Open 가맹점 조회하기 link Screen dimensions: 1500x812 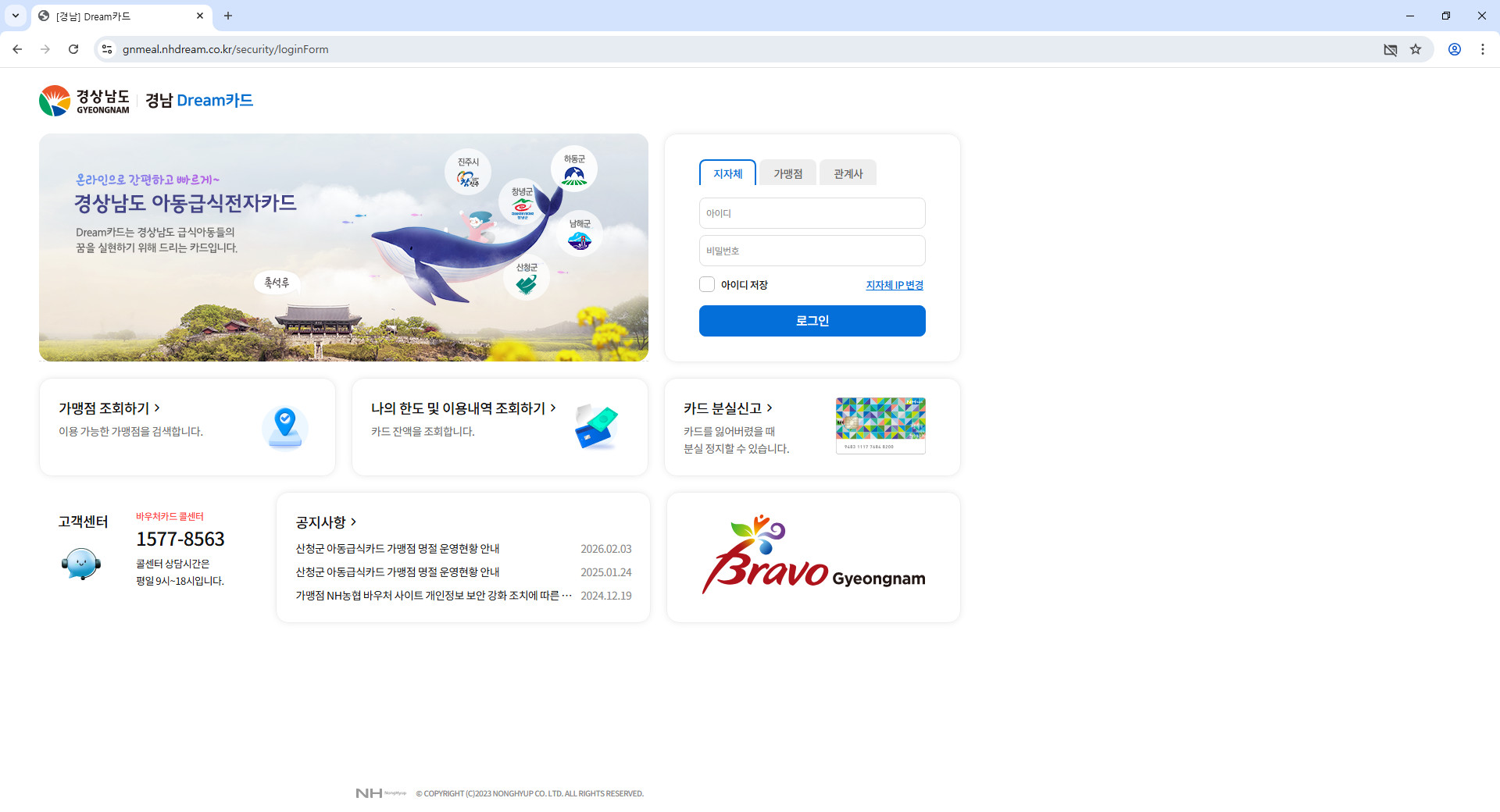[109, 408]
